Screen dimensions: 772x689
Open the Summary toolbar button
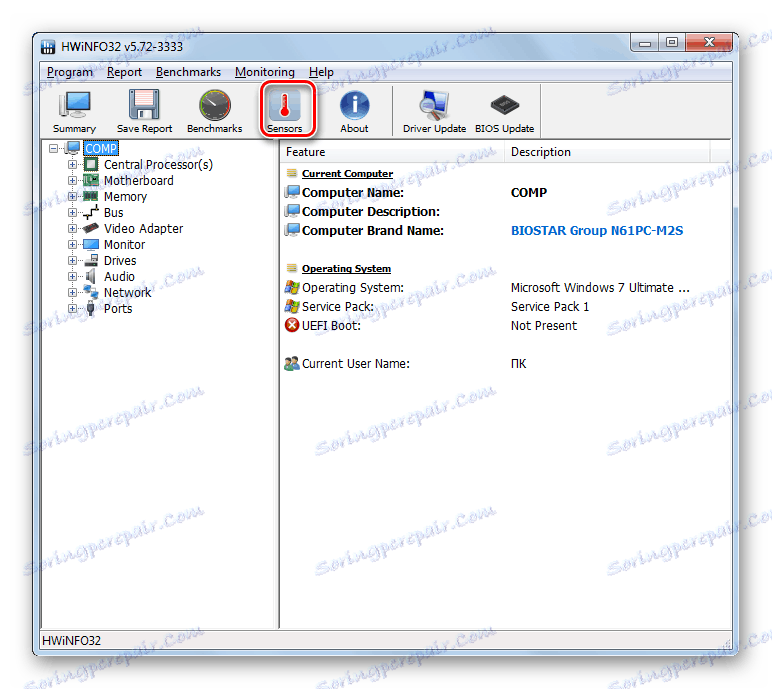pos(74,111)
